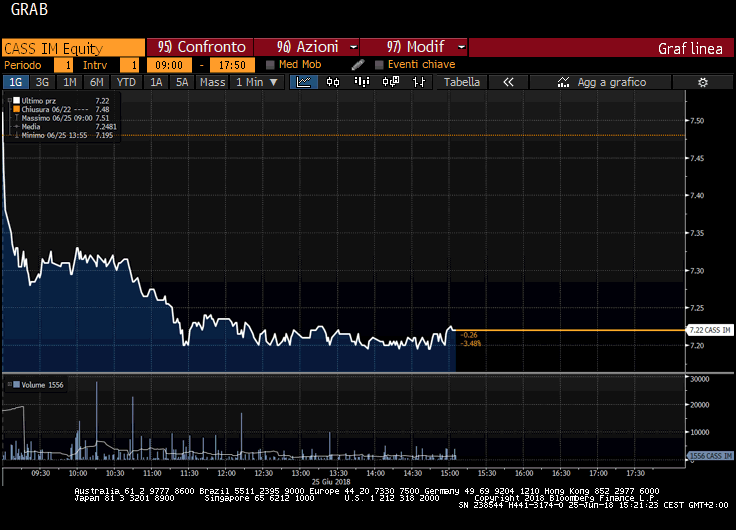The width and height of the screenshot is (736, 530).
Task: Select the YTD period tab
Action: 126,82
